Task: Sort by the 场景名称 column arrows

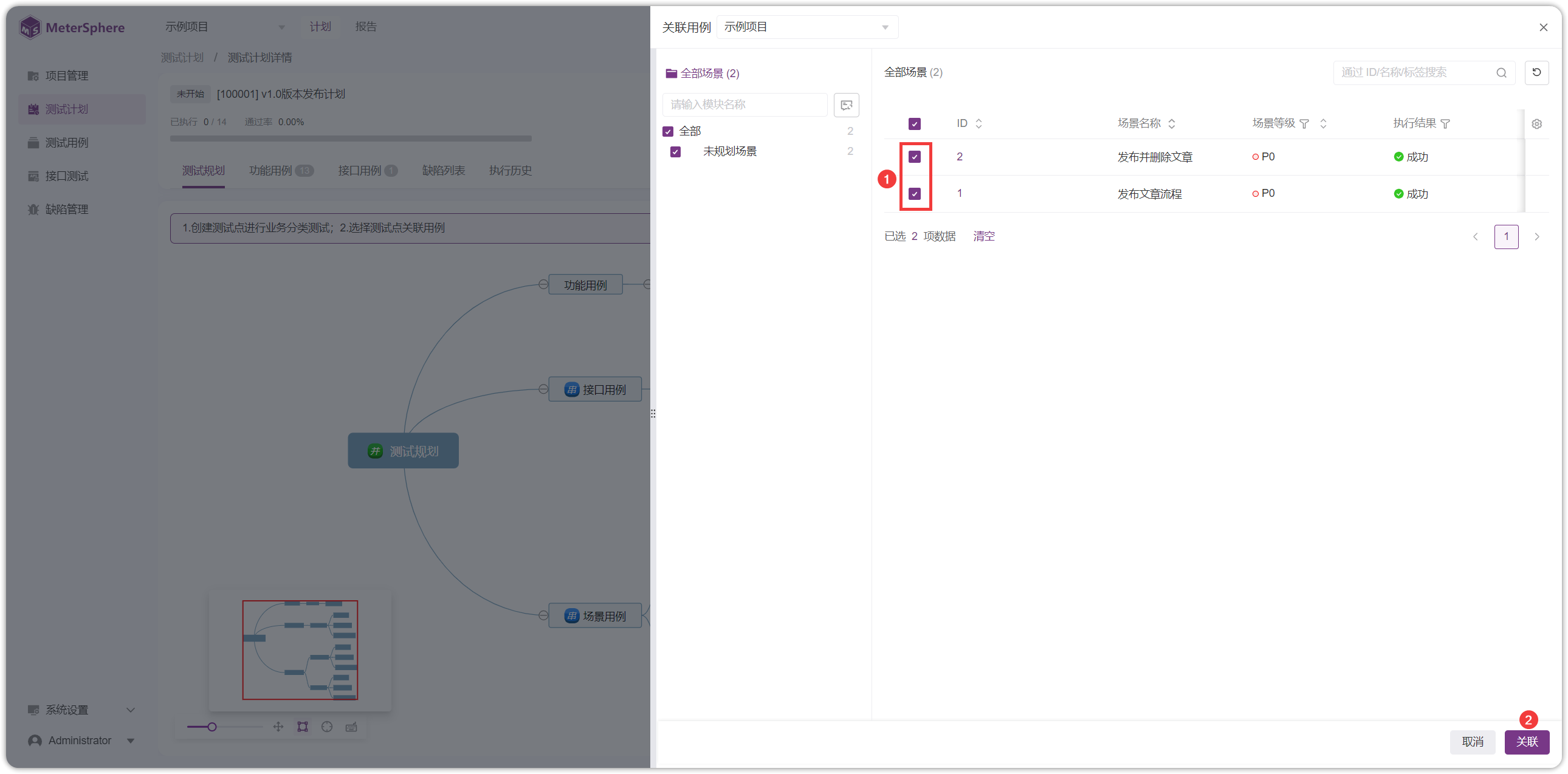Action: [x=1172, y=123]
